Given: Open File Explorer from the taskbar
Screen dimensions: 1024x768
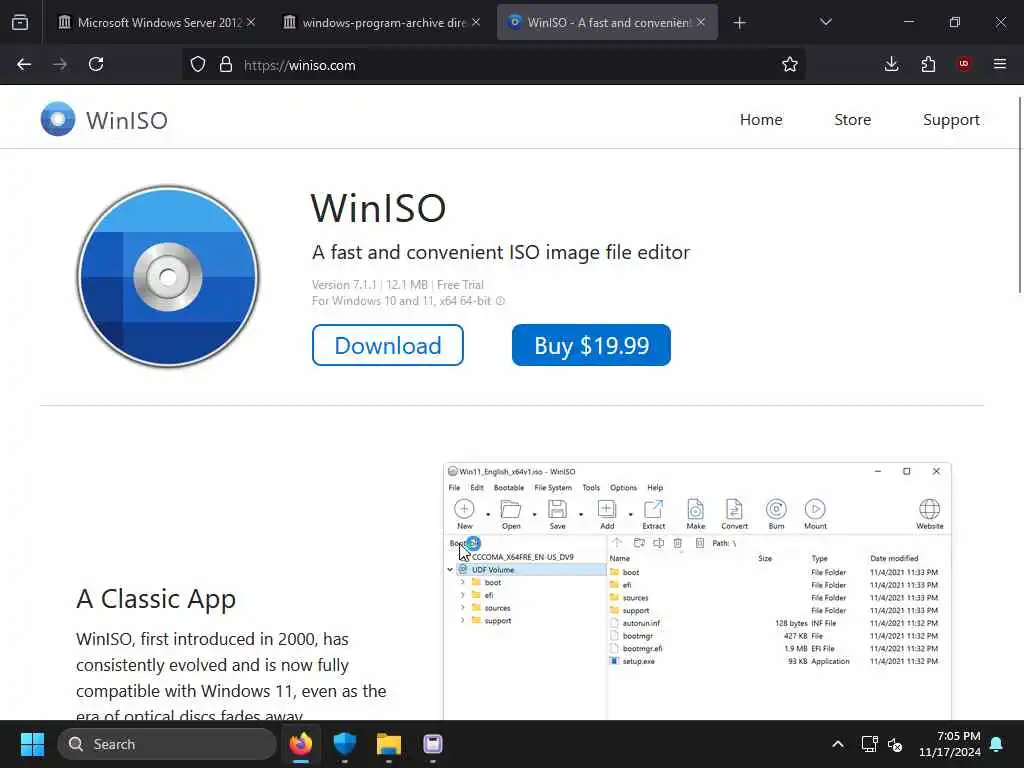Looking at the screenshot, I should tap(389, 744).
